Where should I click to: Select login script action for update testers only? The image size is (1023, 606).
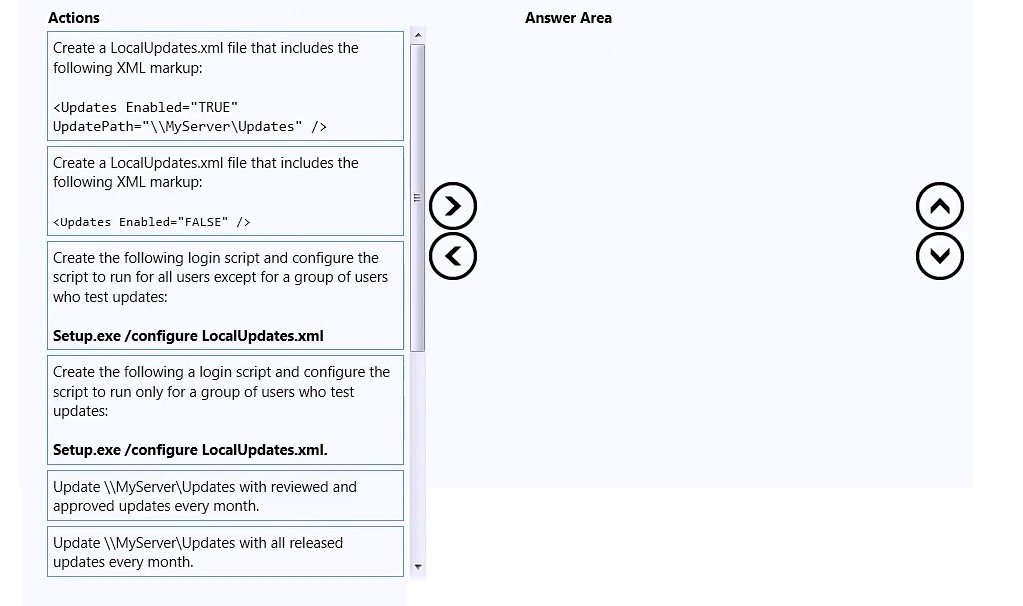[x=225, y=410]
